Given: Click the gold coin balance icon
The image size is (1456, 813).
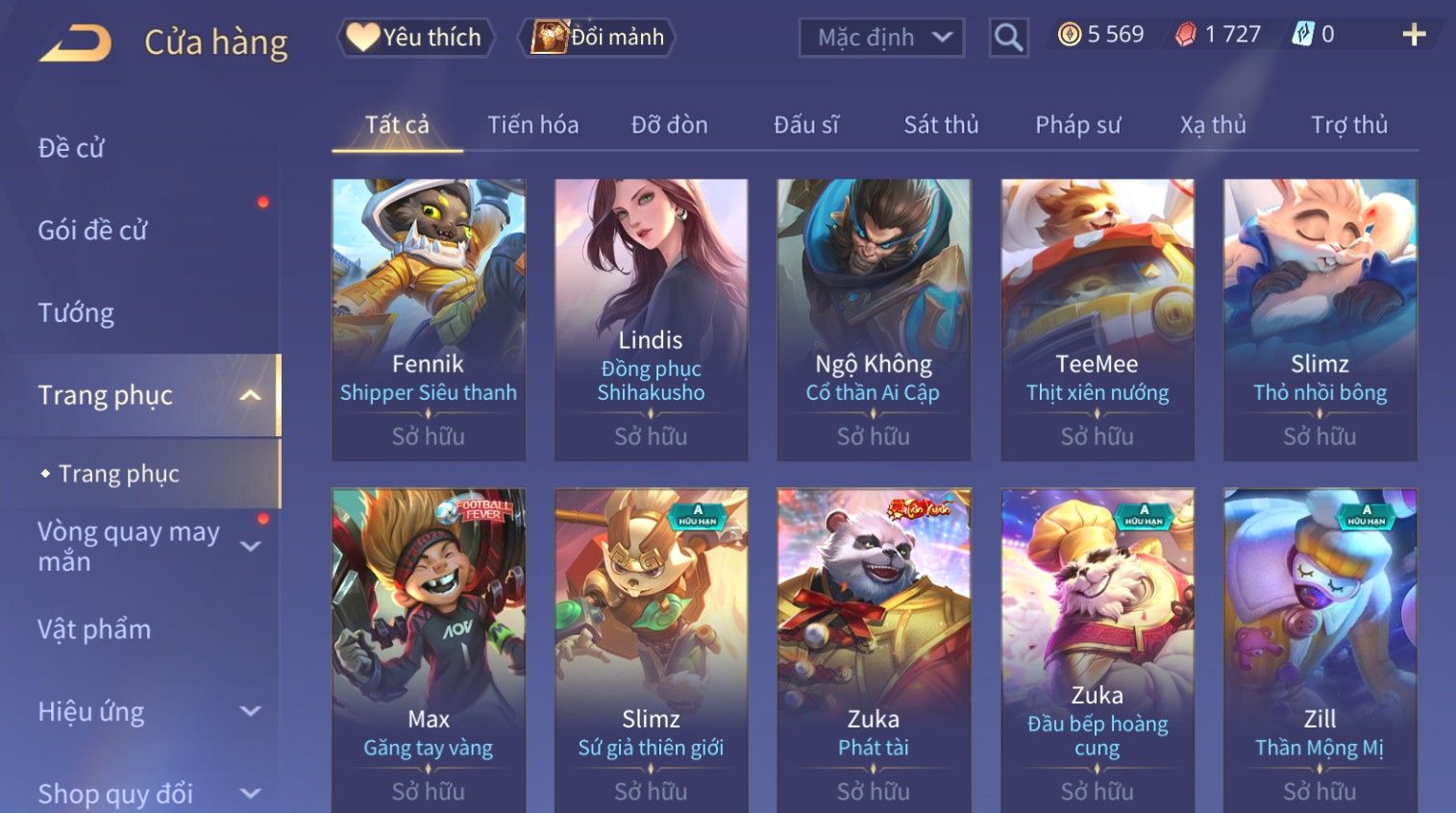Looking at the screenshot, I should coord(1069,35).
